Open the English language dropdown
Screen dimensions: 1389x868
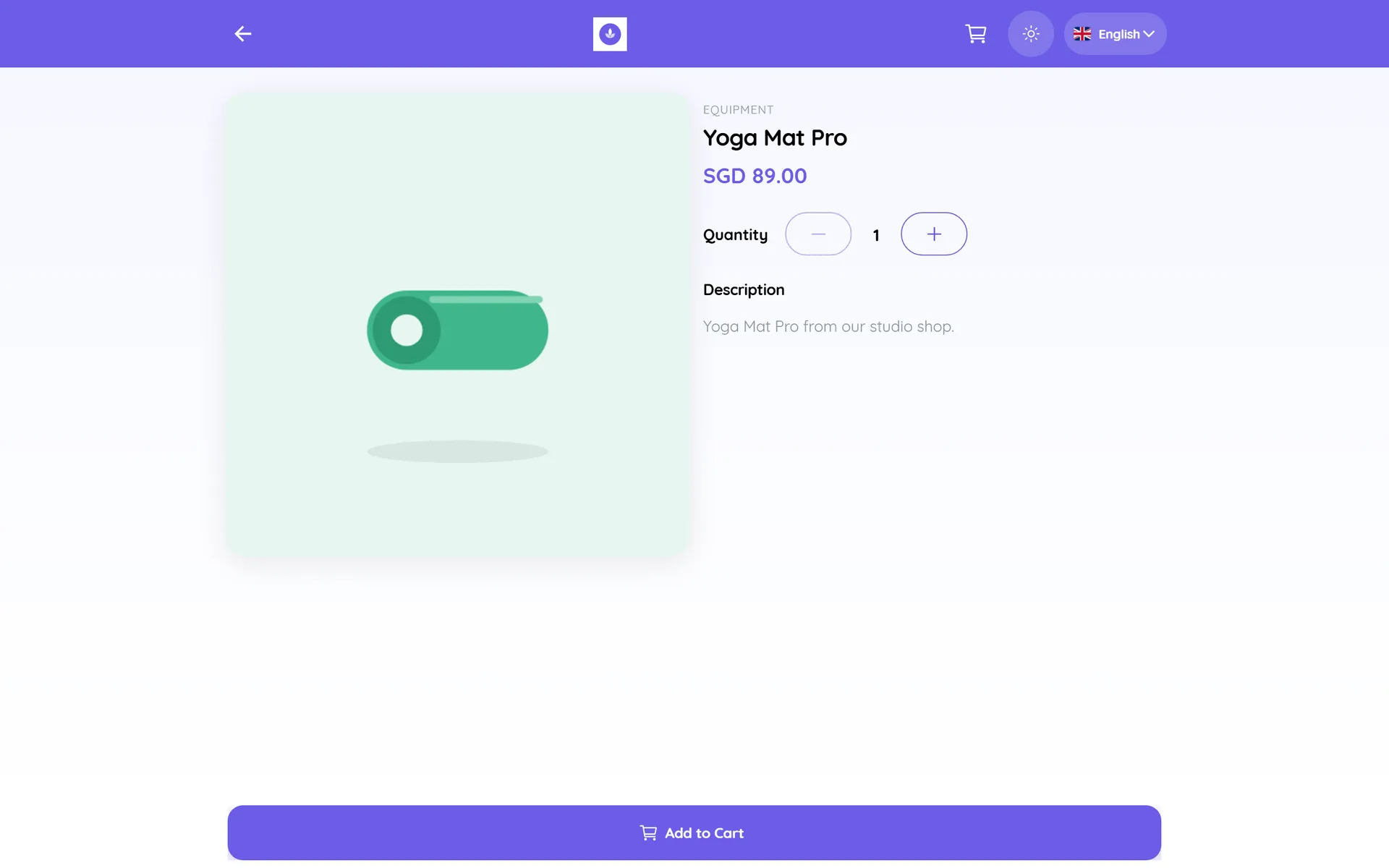coord(1115,34)
